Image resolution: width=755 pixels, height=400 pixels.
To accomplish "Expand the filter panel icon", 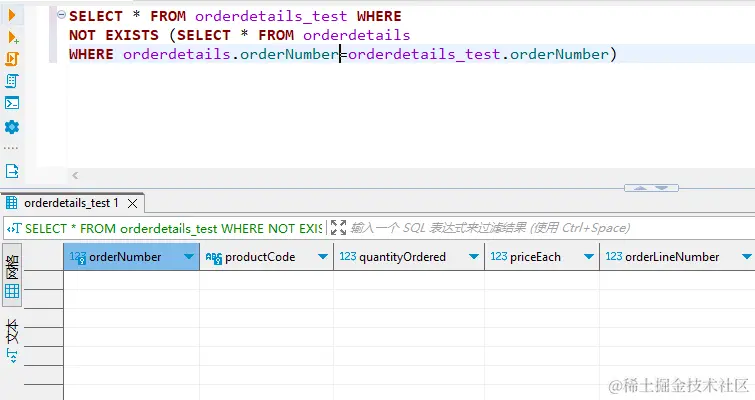I will point(338,228).
